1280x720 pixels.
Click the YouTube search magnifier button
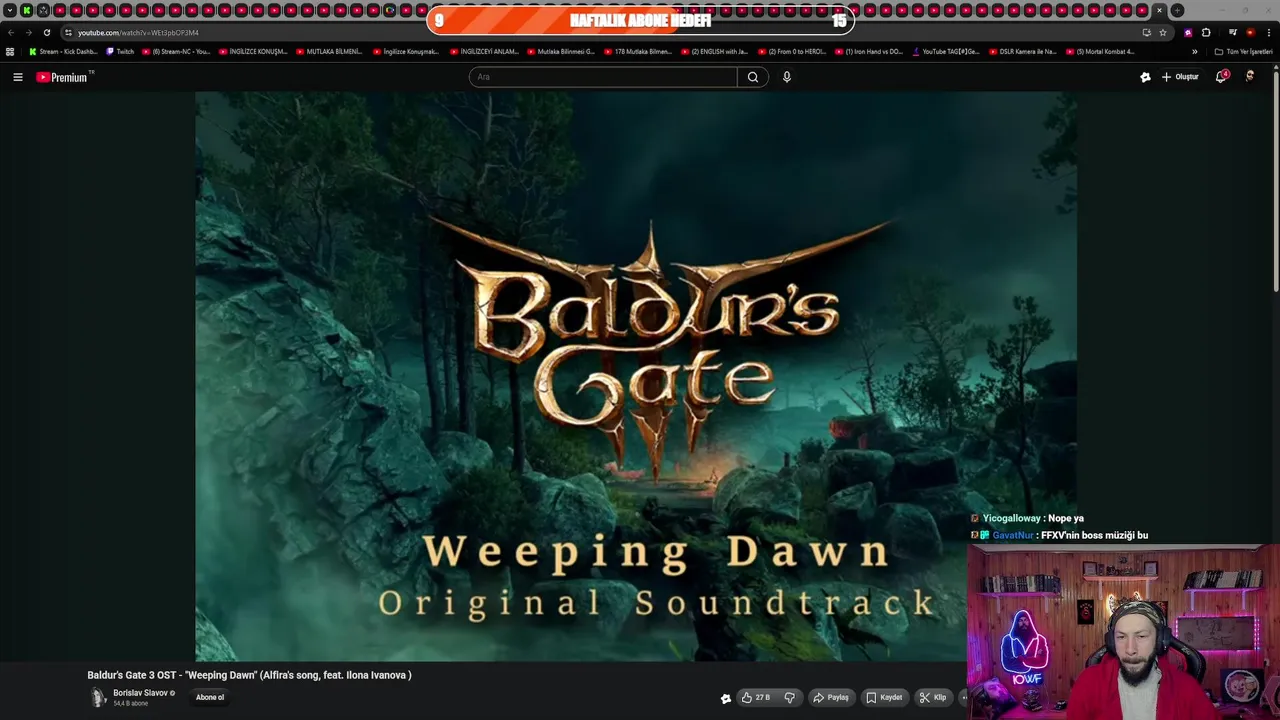(753, 77)
